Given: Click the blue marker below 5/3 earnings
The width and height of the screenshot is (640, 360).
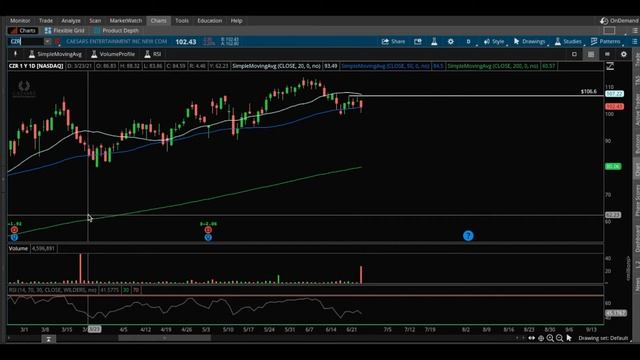Looking at the screenshot, I should (x=208, y=238).
